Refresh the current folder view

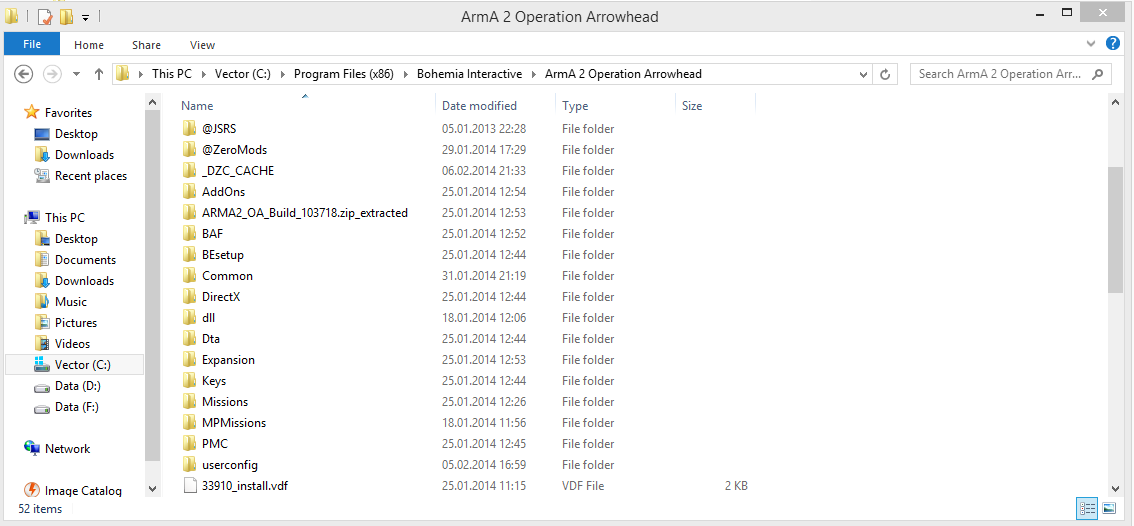(885, 74)
